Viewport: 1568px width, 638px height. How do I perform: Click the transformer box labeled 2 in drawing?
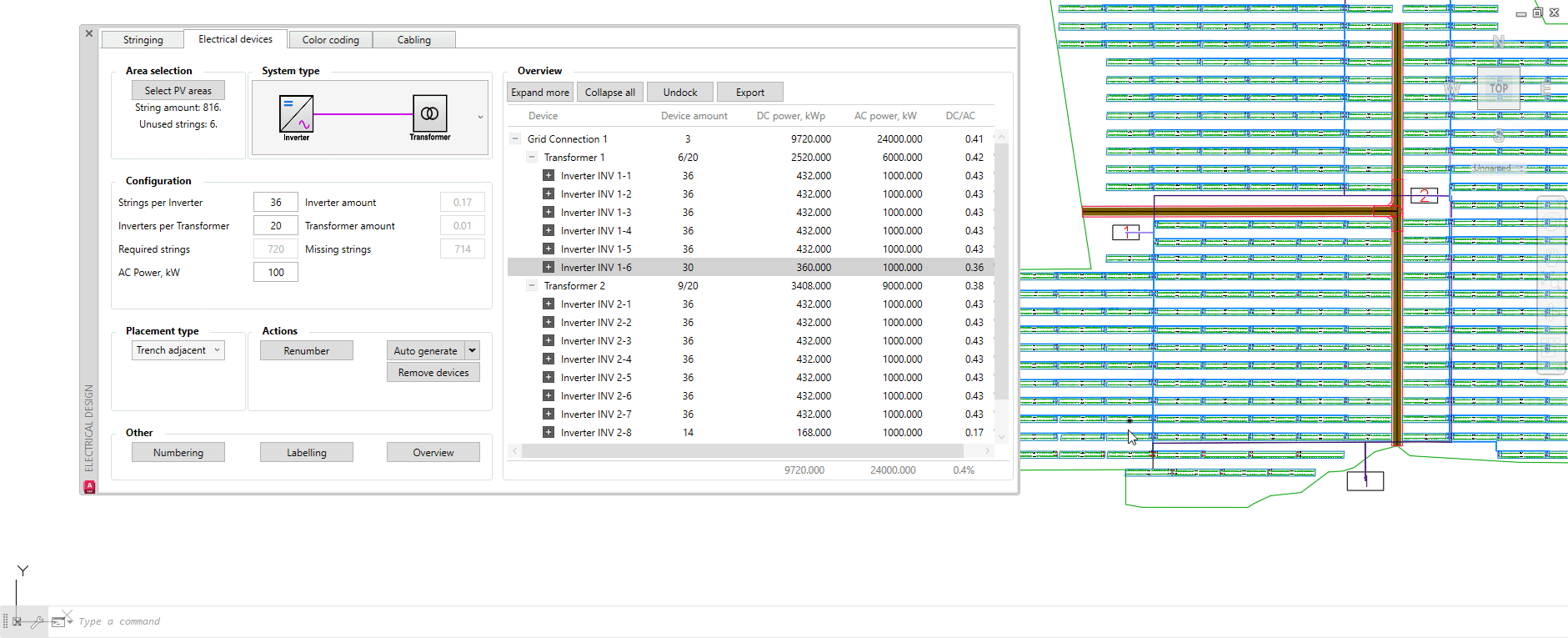(x=1424, y=196)
